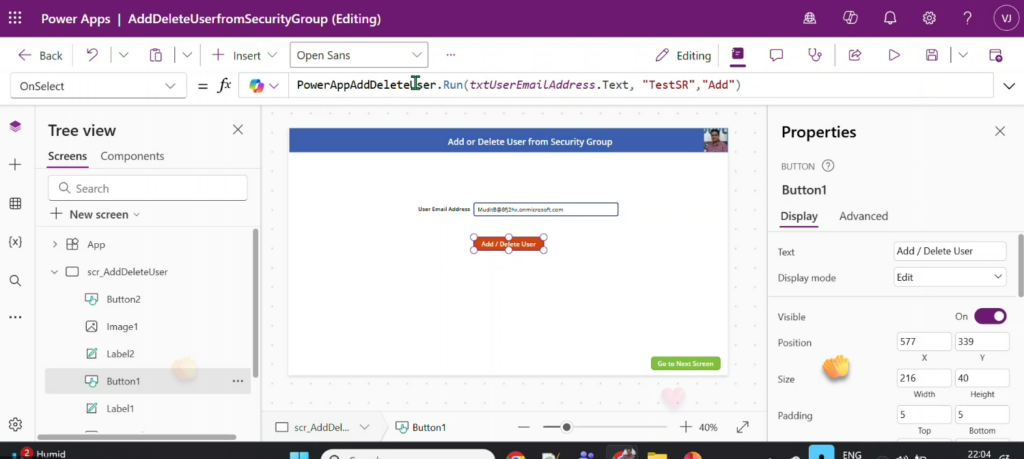1024x459 pixels.
Task: Click the Back button
Action: [40, 55]
